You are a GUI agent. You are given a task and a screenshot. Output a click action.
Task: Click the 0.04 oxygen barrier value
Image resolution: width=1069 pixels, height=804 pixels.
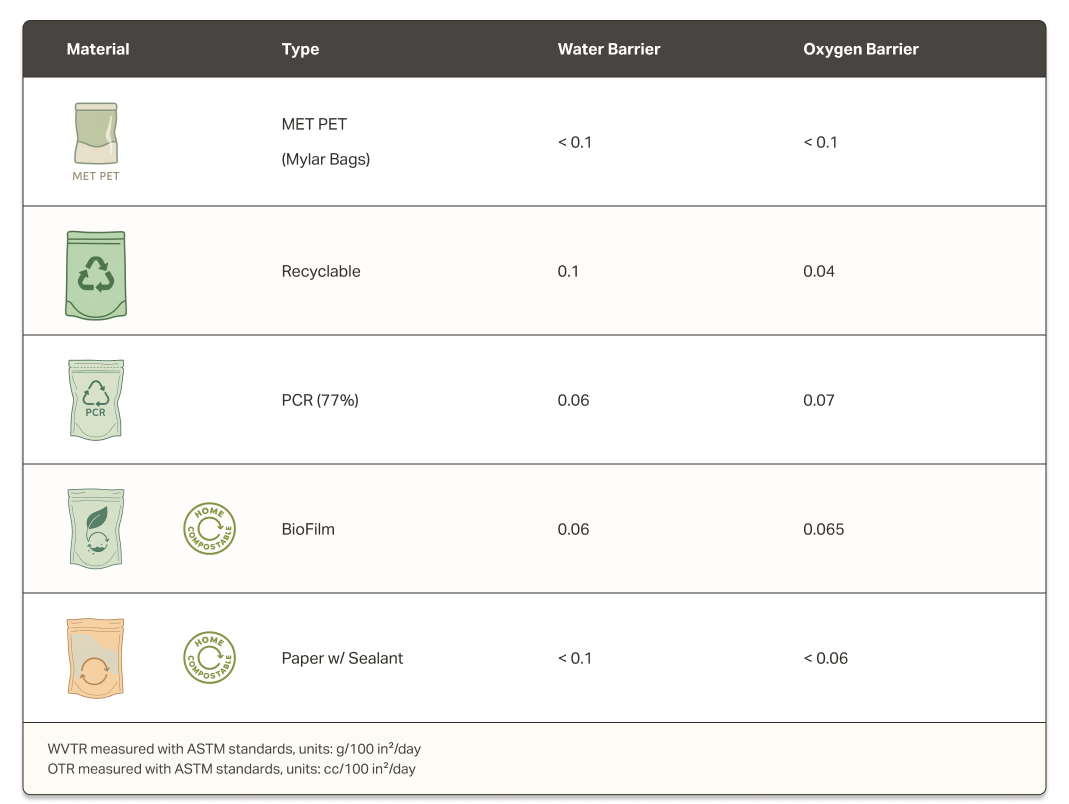[x=817, y=271]
